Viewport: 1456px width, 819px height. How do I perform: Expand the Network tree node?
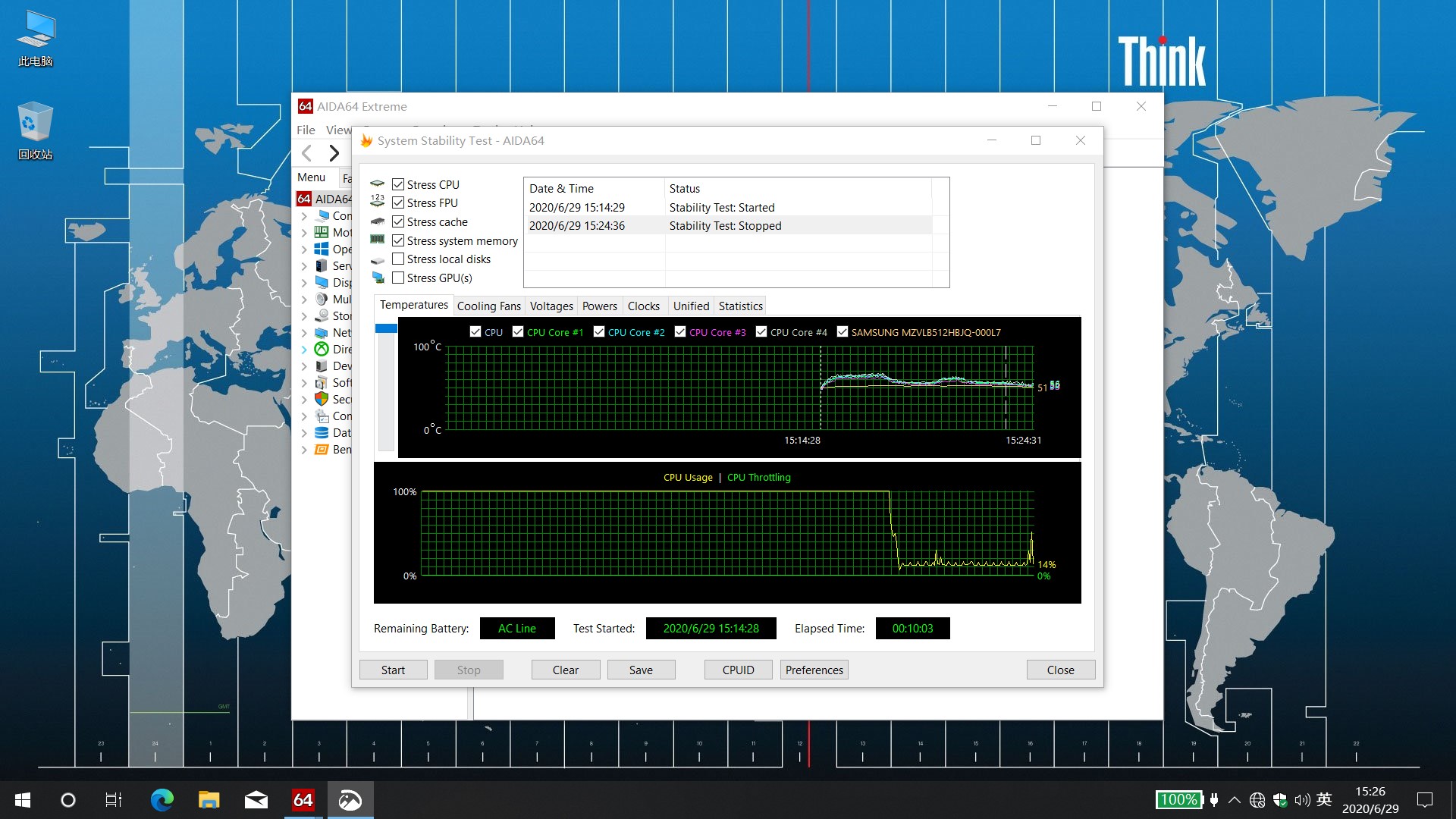tap(304, 332)
